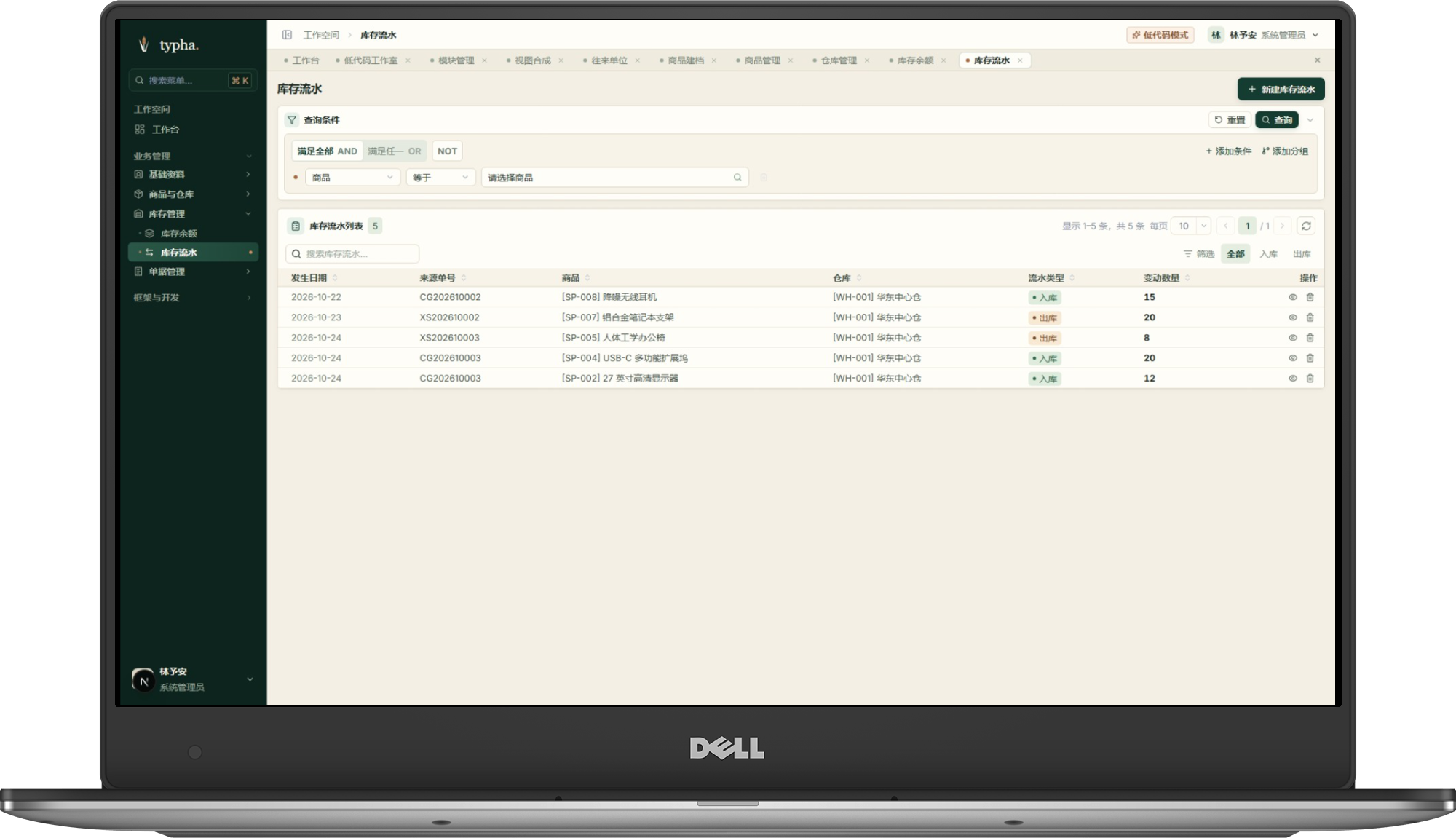Screen dimensions: 1456x838
Task: View details of XS202610003 row
Action: pos(1293,338)
